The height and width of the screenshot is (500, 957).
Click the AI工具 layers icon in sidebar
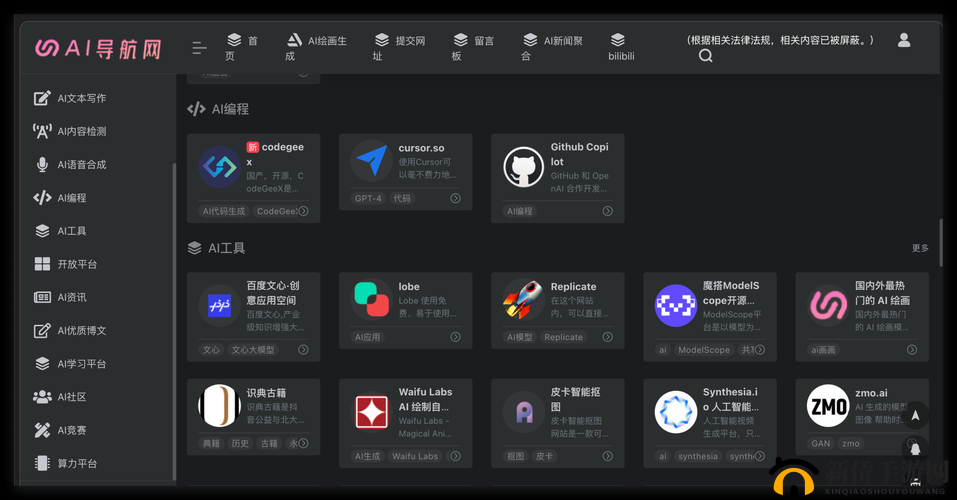[42, 231]
